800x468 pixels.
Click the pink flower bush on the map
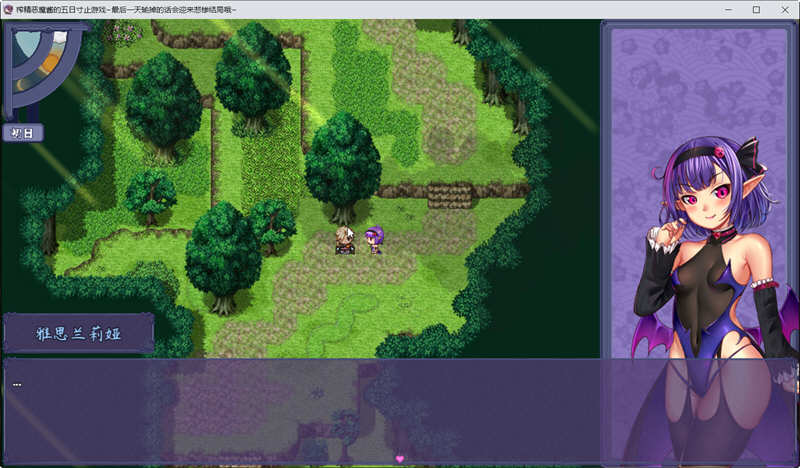point(126,33)
